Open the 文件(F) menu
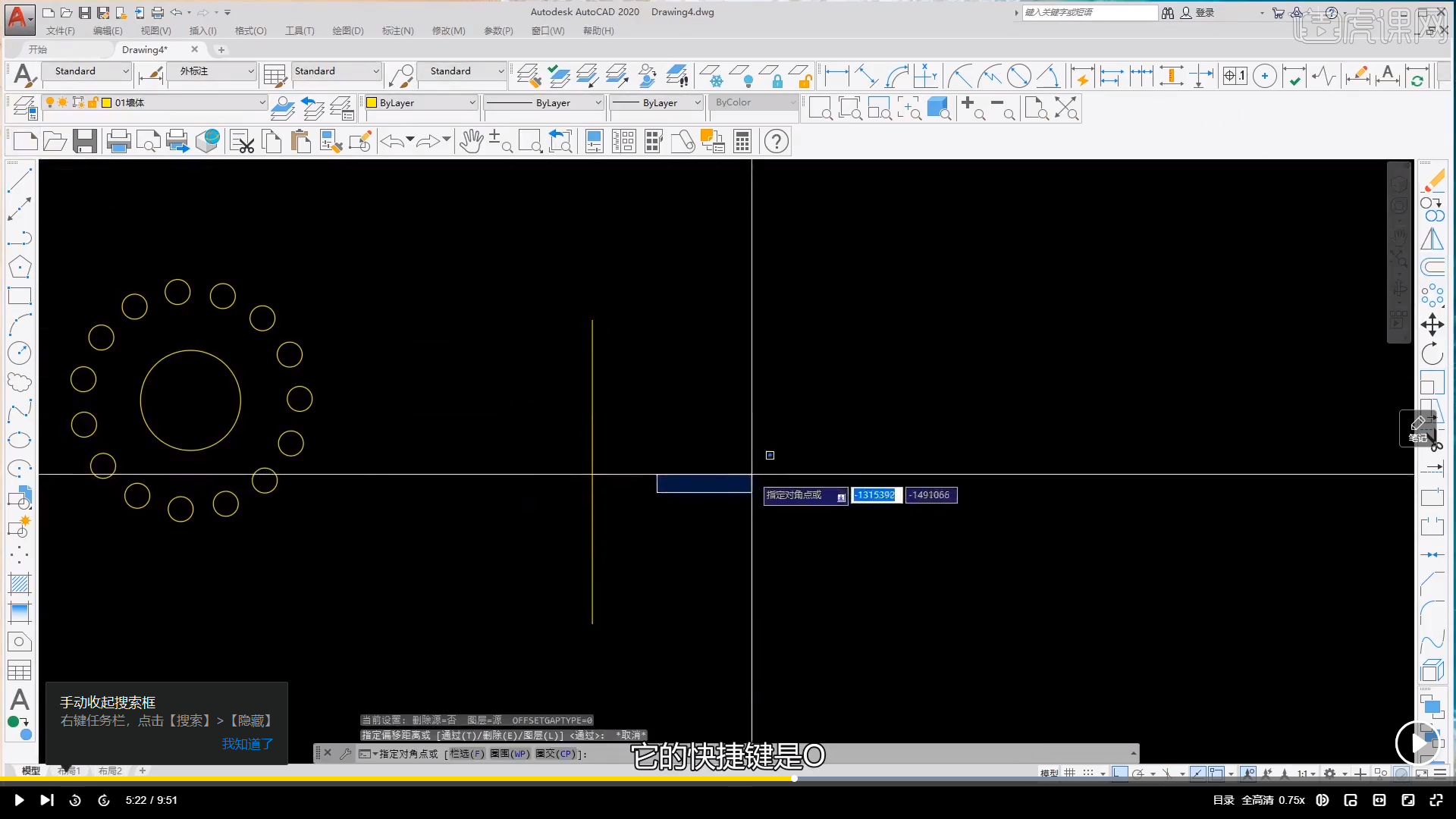1456x819 pixels. (61, 31)
